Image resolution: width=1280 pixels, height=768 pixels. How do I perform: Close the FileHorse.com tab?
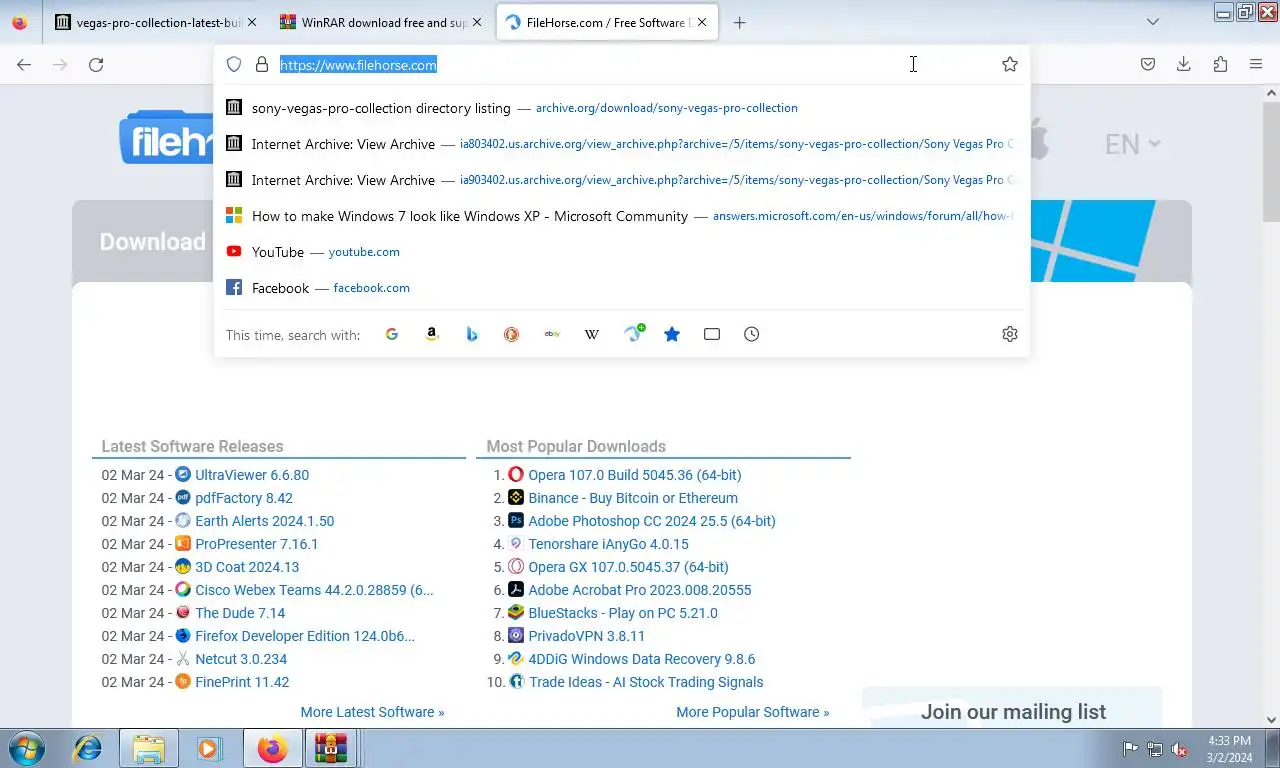(702, 22)
